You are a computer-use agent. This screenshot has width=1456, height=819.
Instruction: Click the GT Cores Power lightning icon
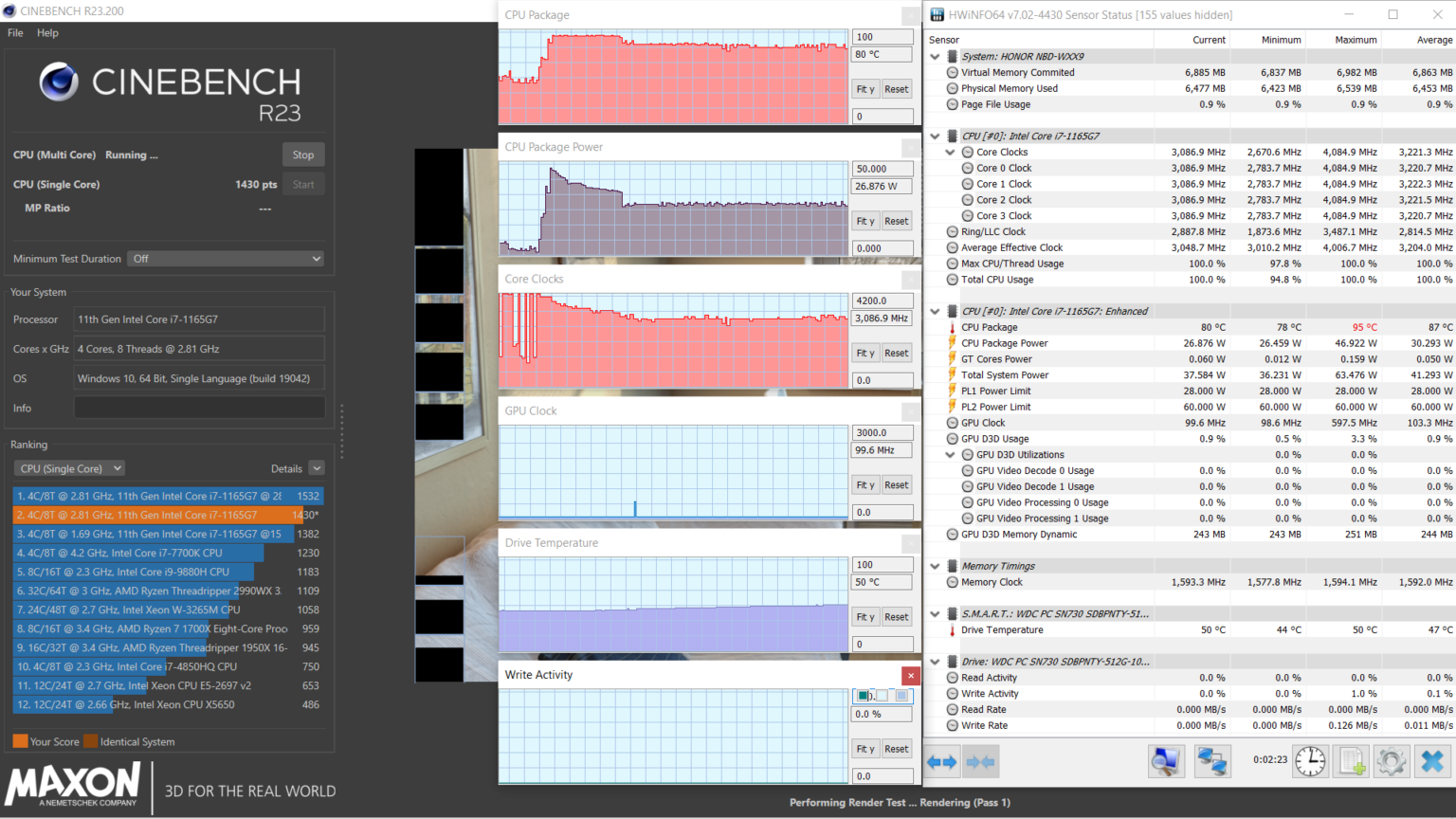(952, 359)
